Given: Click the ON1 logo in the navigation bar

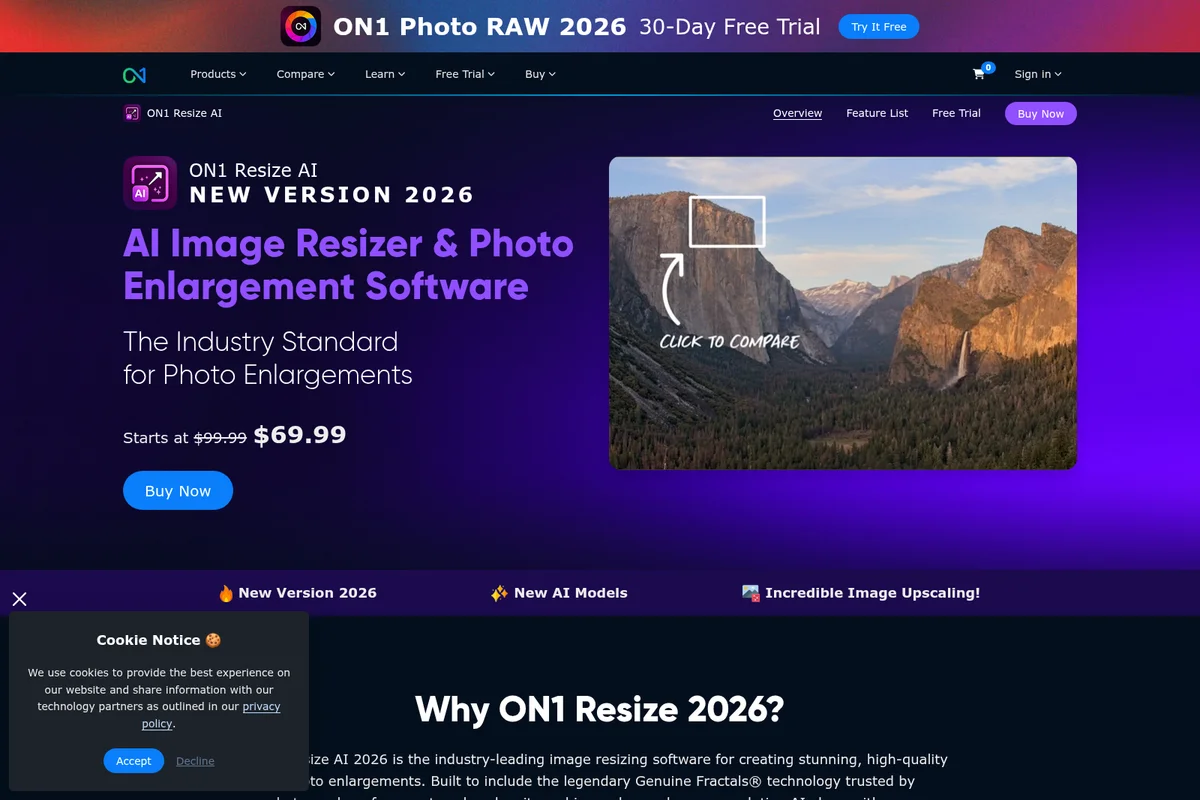Looking at the screenshot, I should pyautogui.click(x=135, y=74).
